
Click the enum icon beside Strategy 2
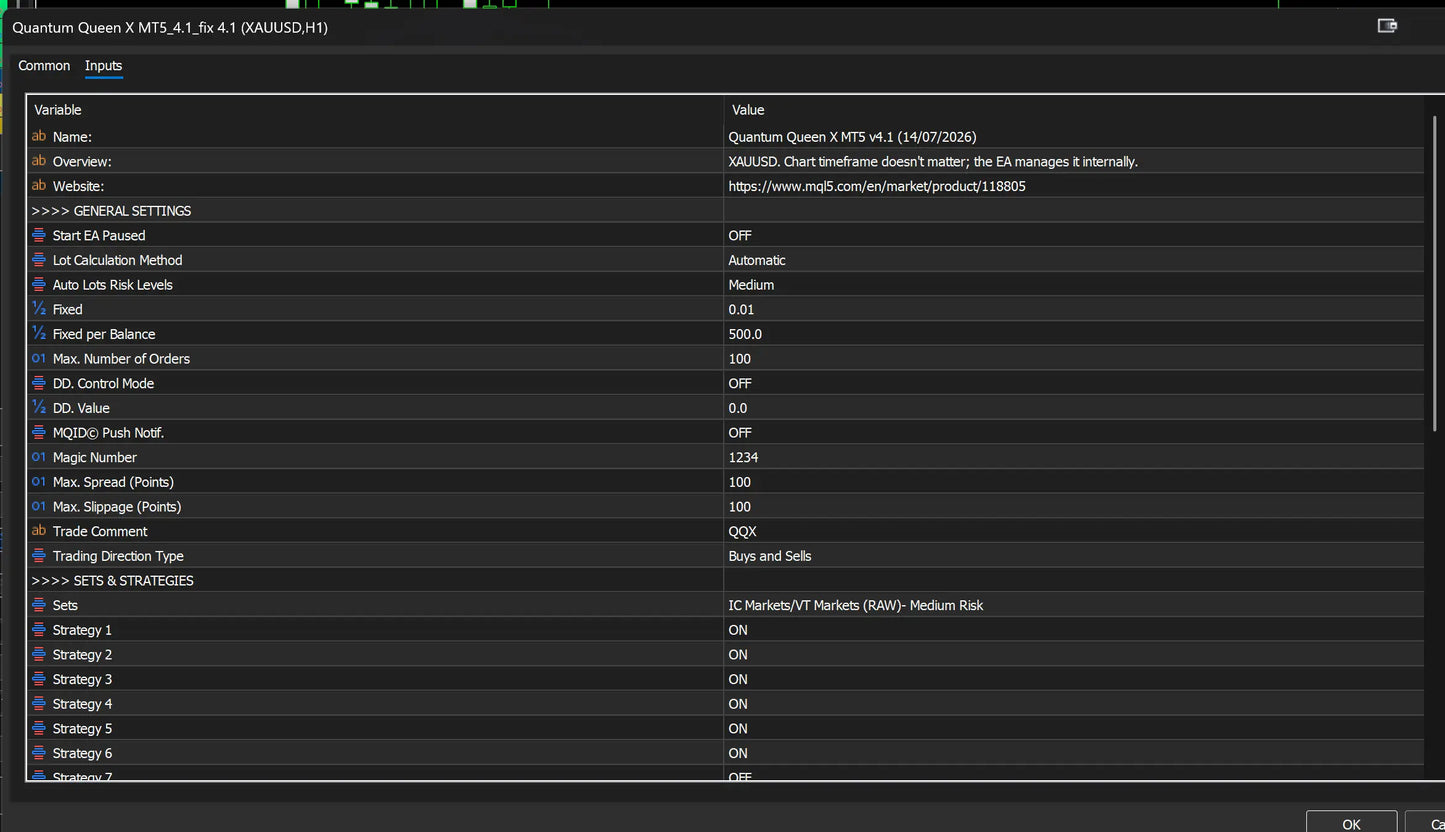(x=39, y=654)
